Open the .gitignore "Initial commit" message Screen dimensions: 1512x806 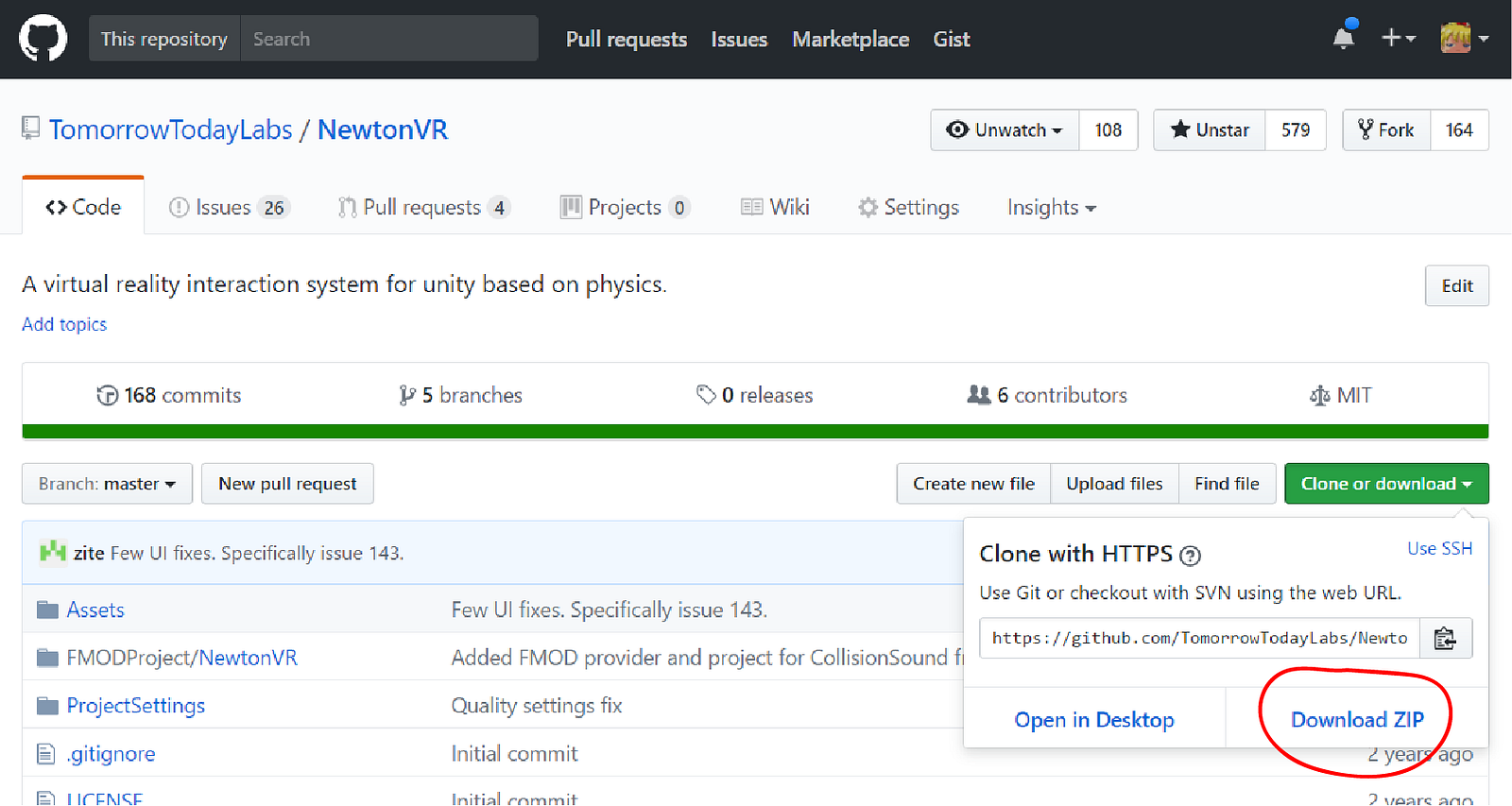(x=514, y=754)
